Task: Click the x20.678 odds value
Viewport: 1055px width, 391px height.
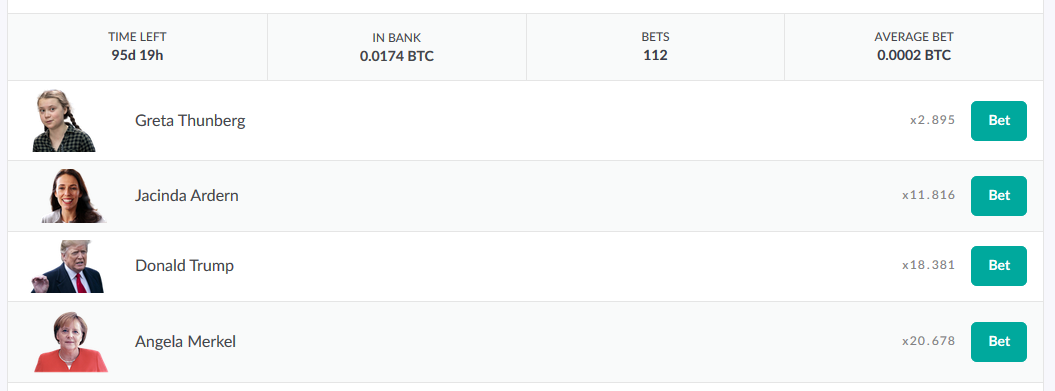Action: tap(929, 342)
